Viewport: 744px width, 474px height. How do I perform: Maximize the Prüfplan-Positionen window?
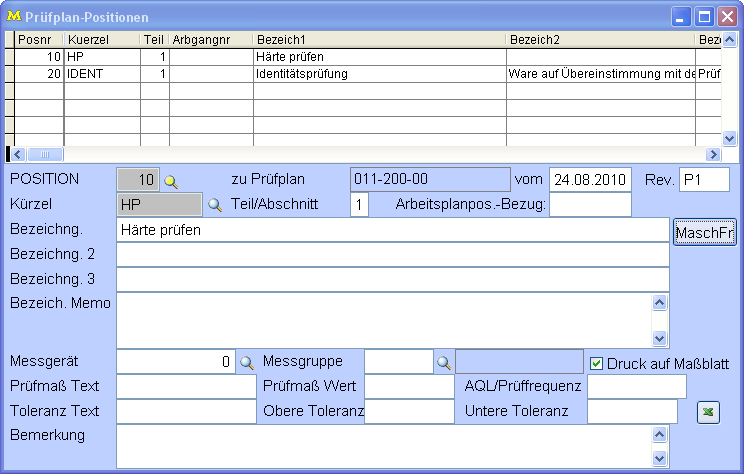[x=704, y=17]
